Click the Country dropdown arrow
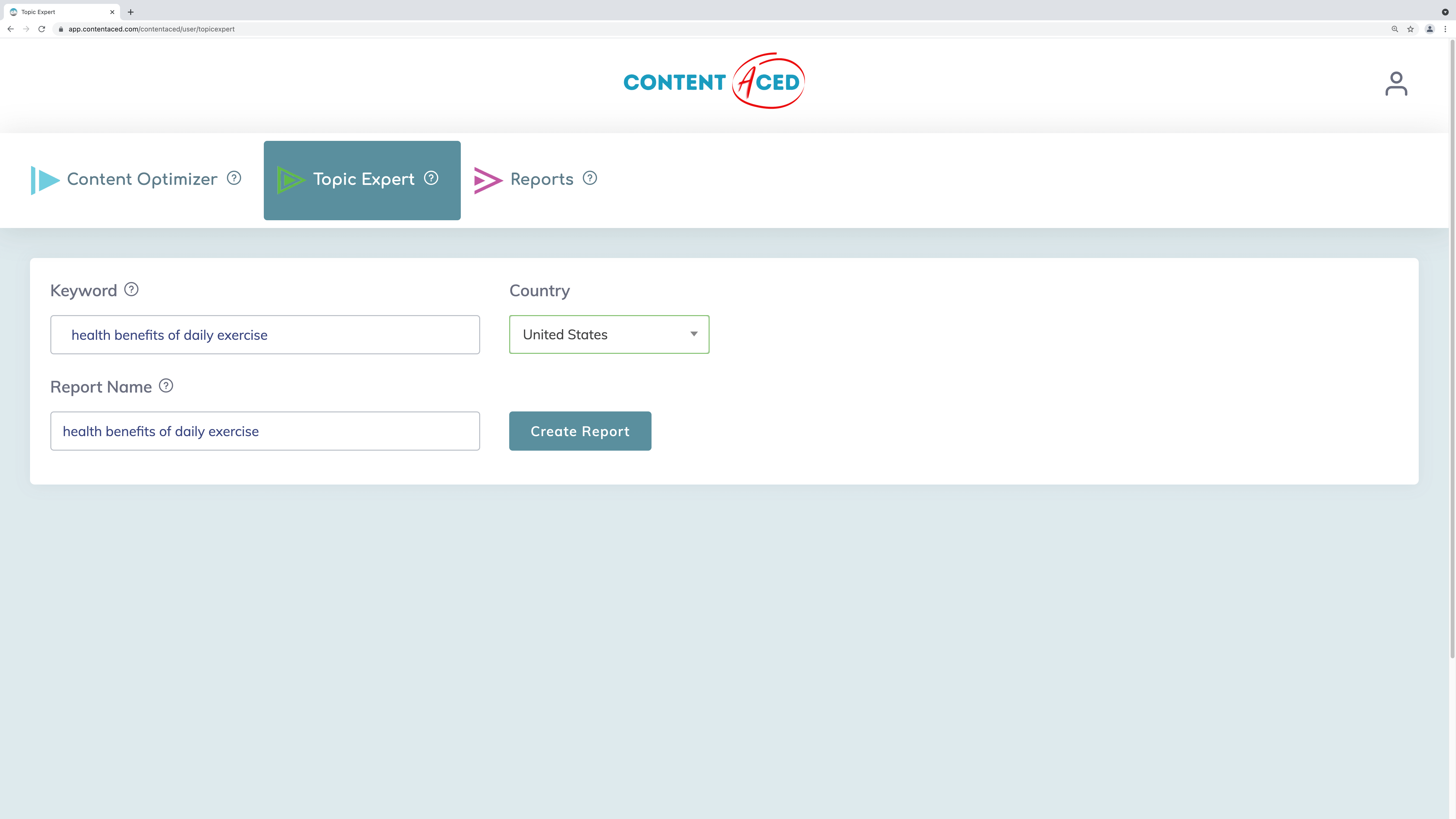 [x=694, y=334]
